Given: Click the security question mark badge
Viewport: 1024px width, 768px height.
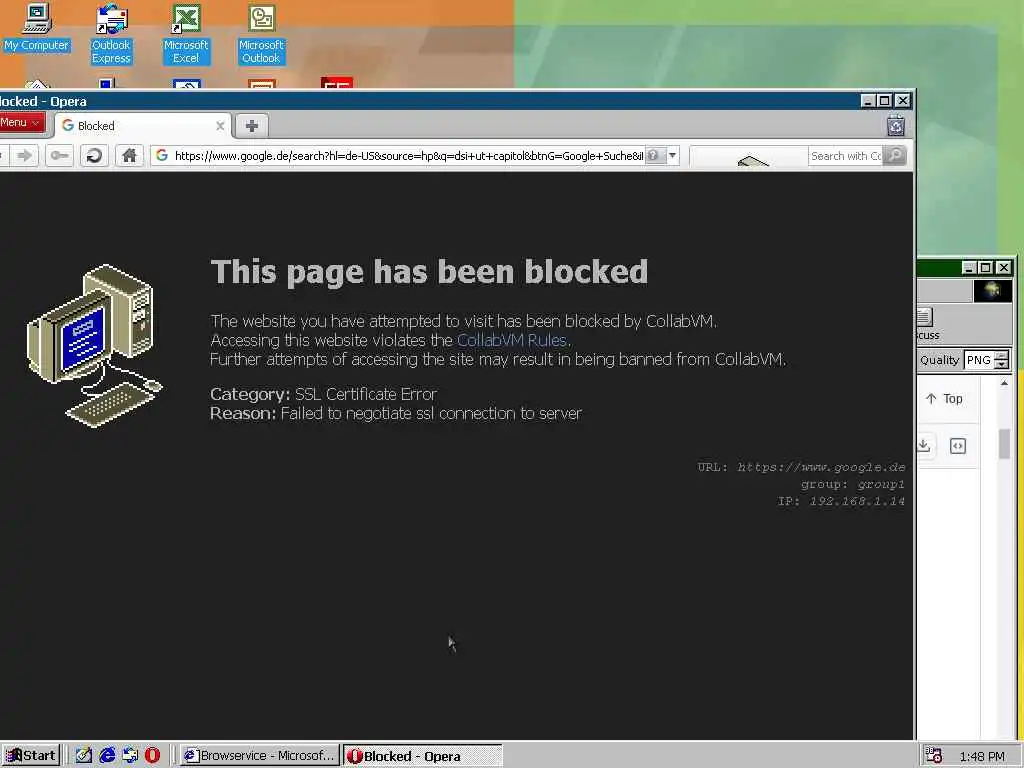Looking at the screenshot, I should (x=653, y=155).
